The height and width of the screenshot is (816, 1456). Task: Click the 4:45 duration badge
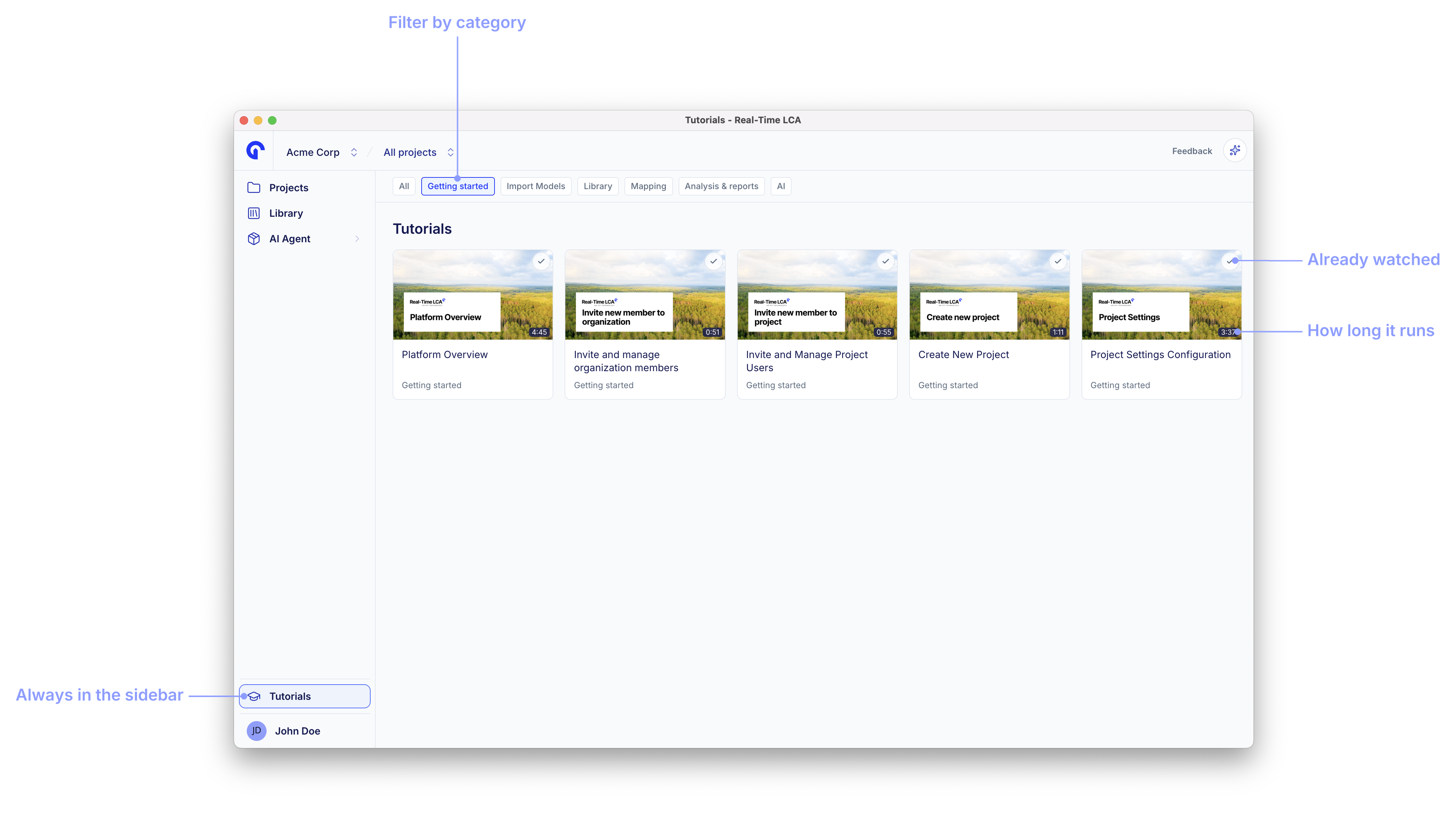click(x=539, y=332)
